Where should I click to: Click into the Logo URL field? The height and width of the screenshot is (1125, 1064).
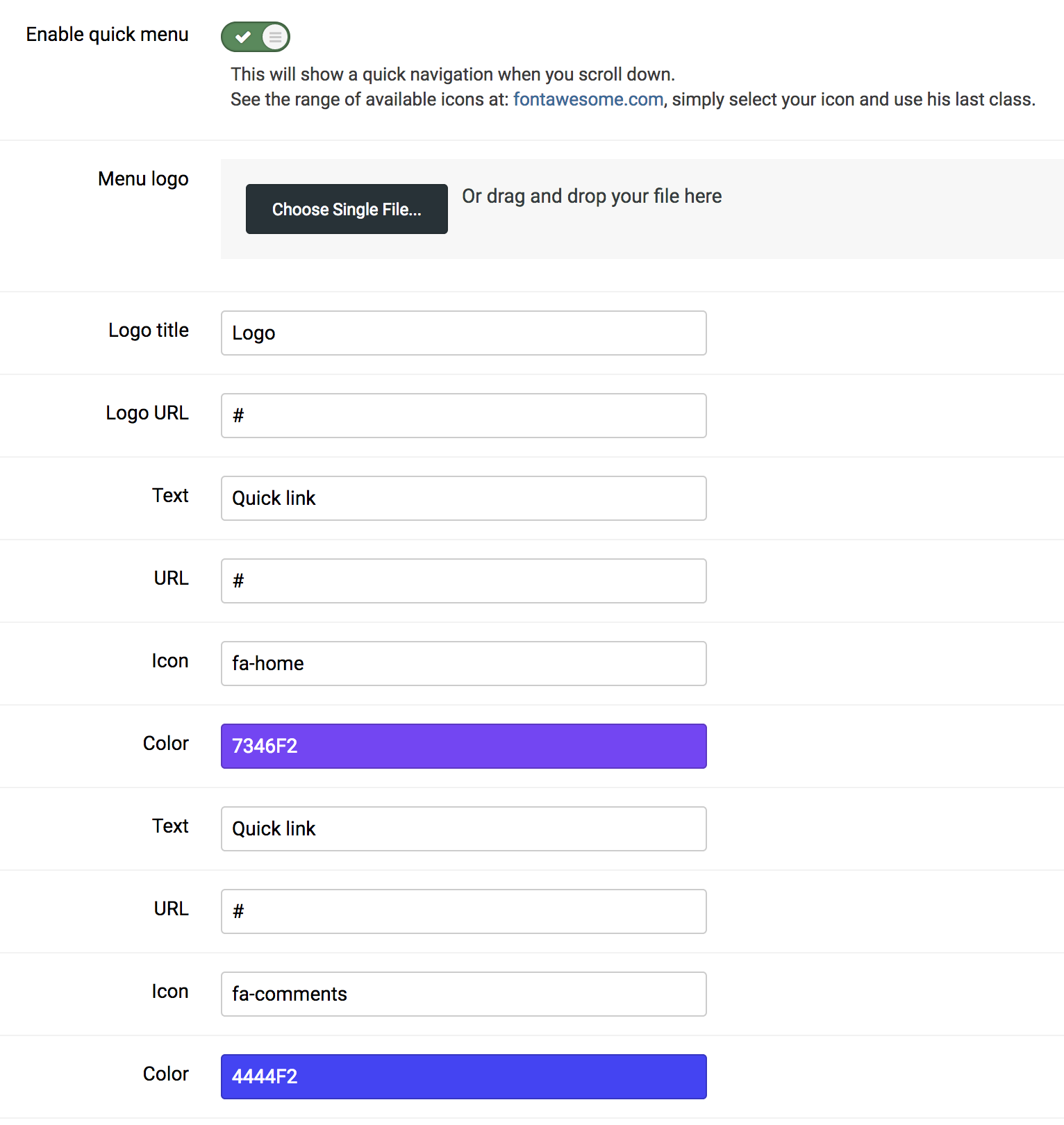[463, 415]
